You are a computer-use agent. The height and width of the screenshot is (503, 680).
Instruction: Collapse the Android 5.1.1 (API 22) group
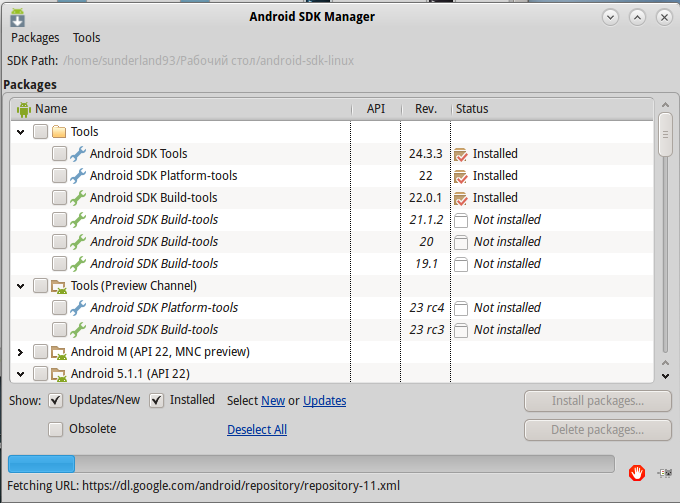click(x=20, y=374)
